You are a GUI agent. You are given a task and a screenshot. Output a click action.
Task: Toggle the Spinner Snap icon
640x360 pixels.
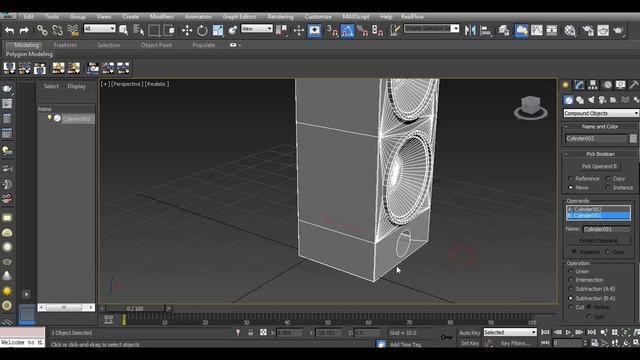click(378, 30)
